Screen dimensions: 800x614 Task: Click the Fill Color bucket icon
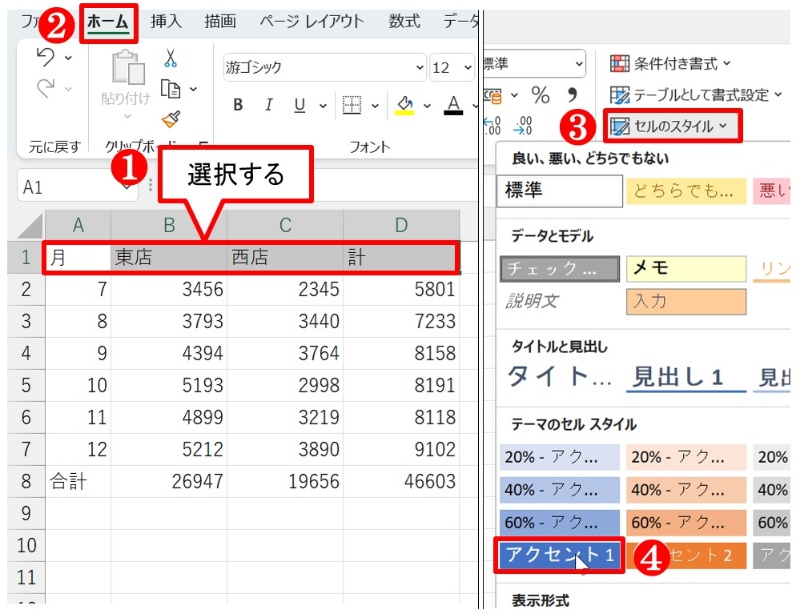point(405,105)
